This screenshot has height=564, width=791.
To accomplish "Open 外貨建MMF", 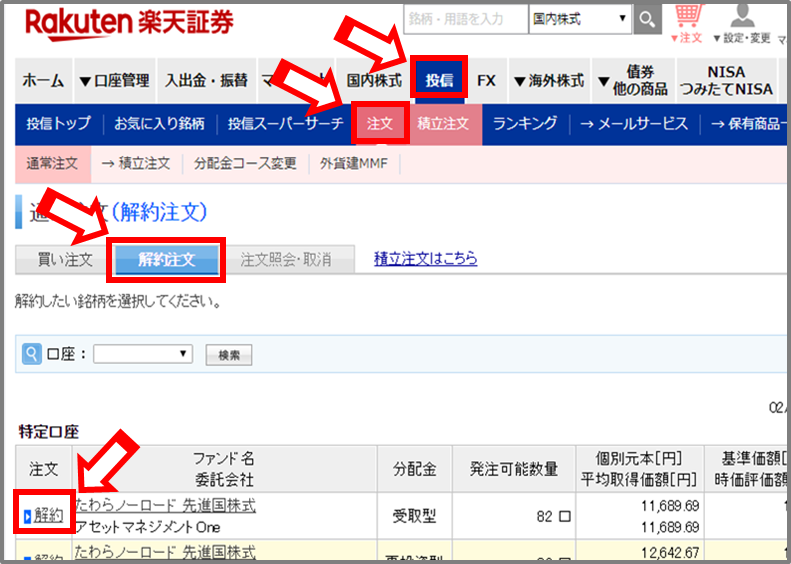I will [354, 163].
